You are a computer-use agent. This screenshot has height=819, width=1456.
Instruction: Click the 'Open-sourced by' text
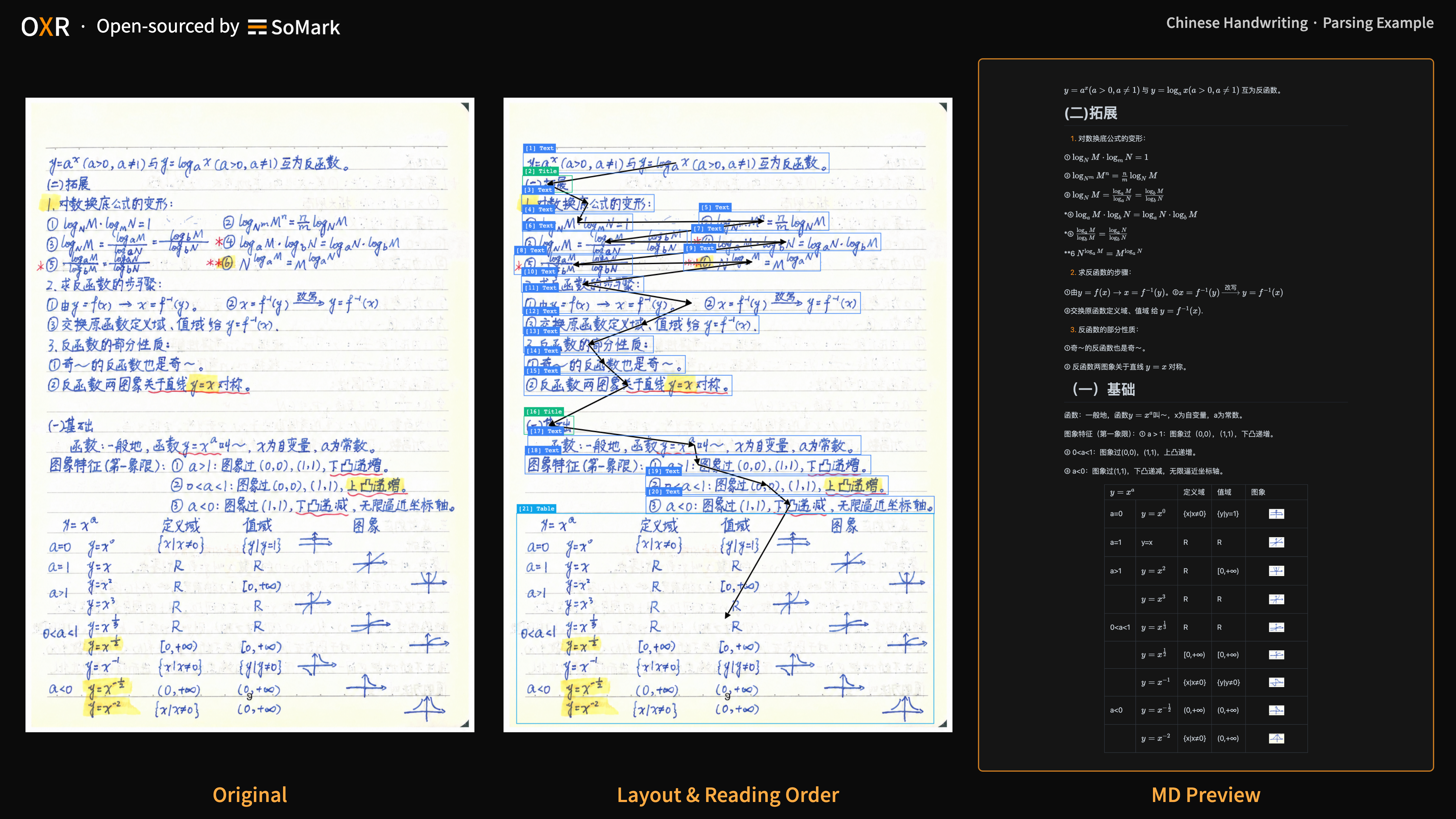point(168,26)
